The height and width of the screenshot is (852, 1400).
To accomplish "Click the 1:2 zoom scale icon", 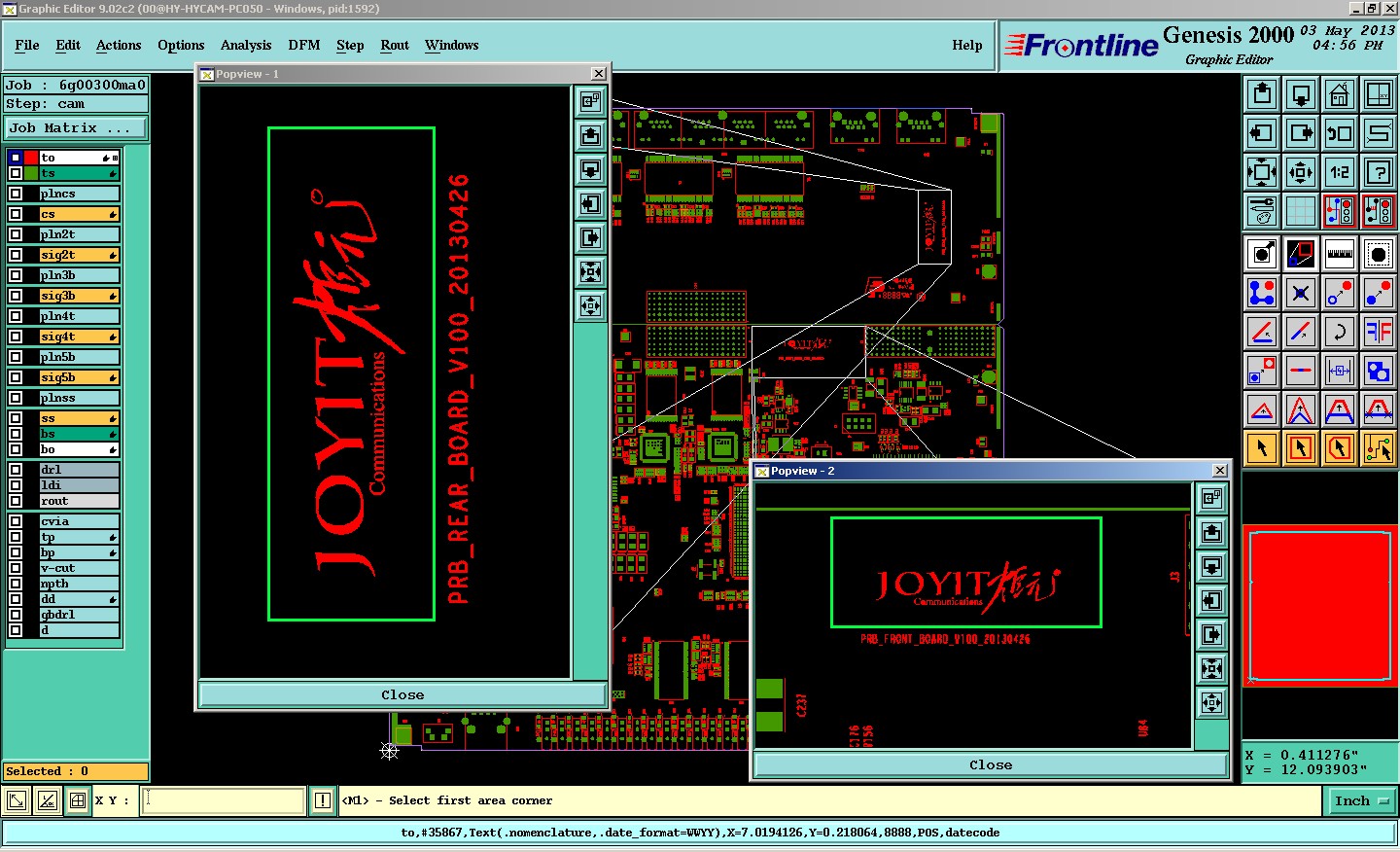I will (x=1340, y=172).
